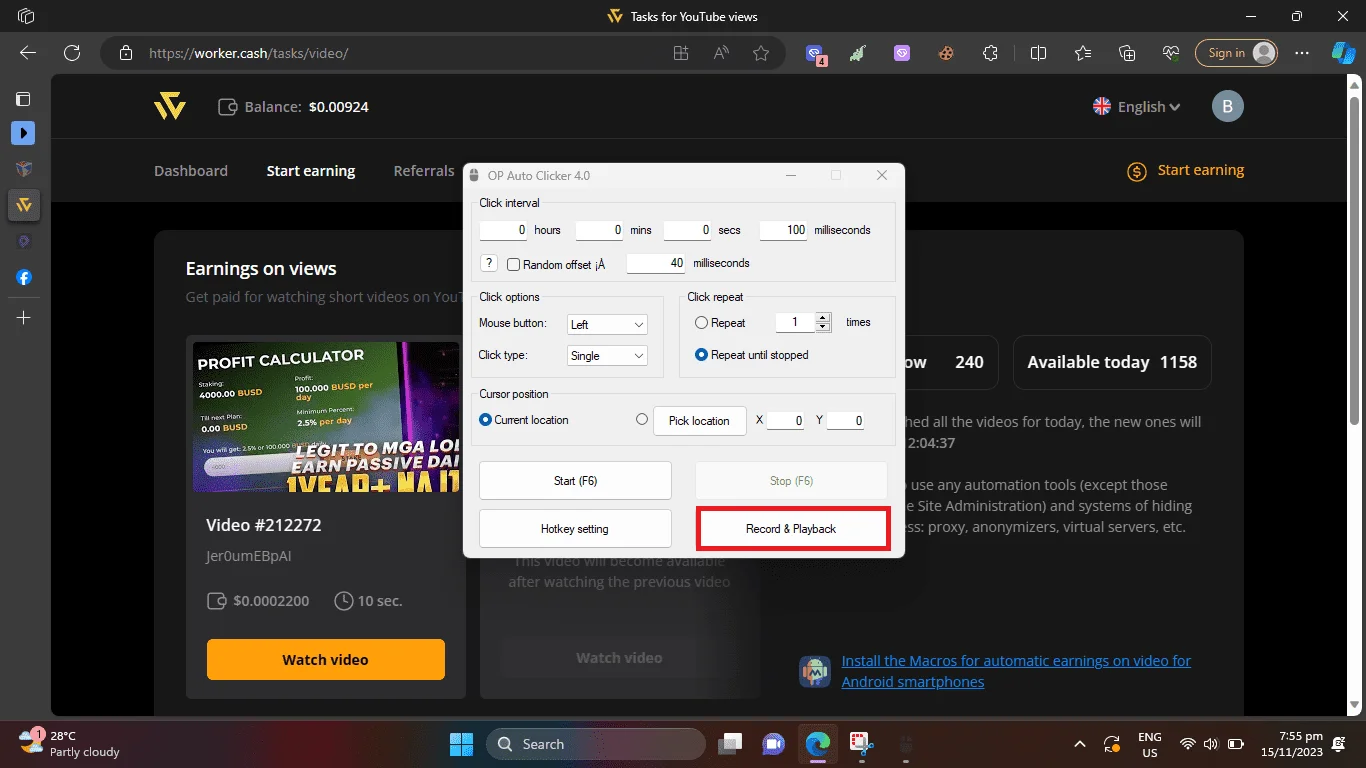Open split screen icon in toolbar

tap(1038, 53)
